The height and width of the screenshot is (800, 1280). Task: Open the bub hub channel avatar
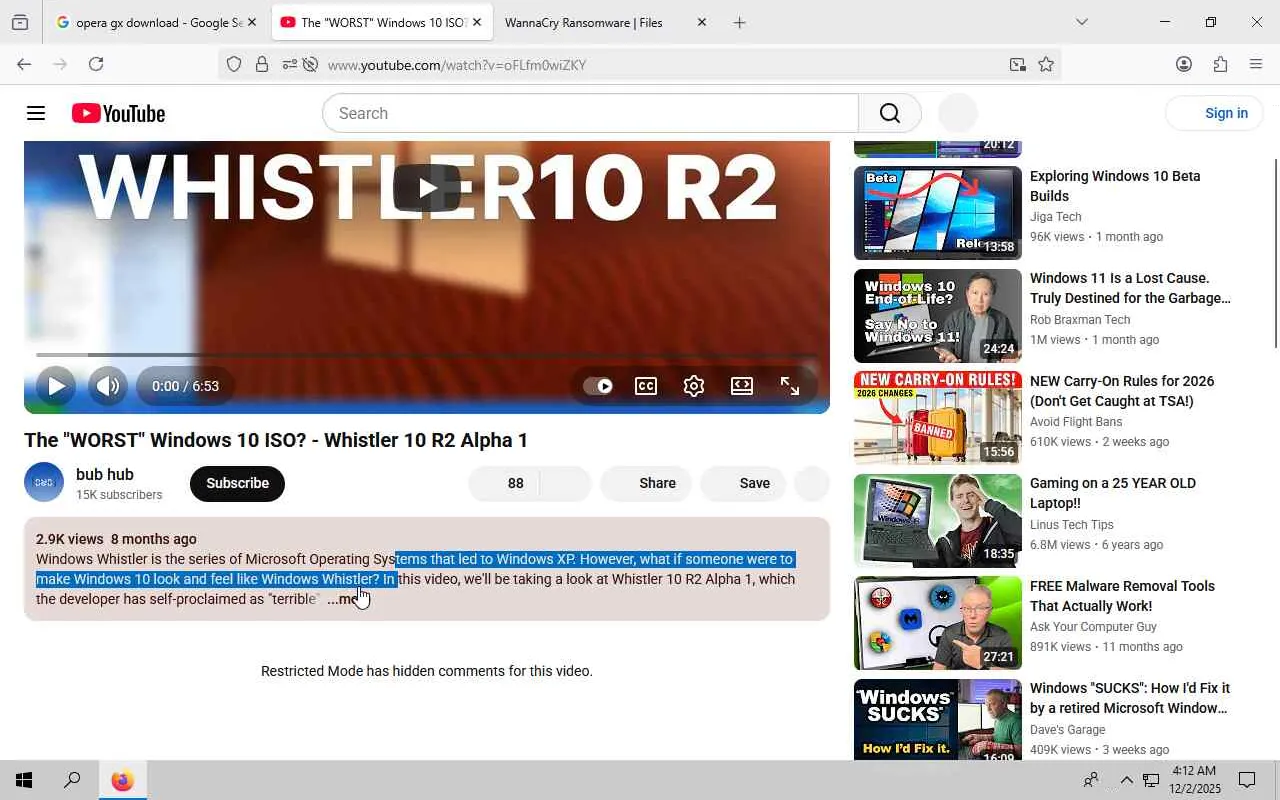point(44,483)
